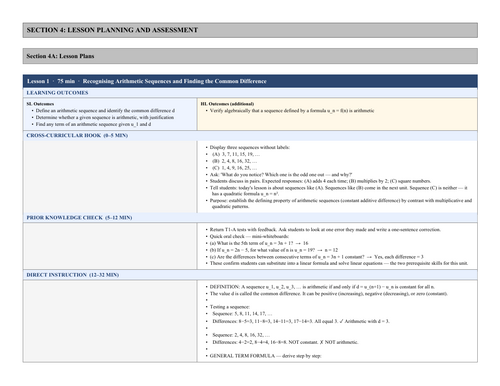500x386 pixels.
Task: Click 'These confirm students can substitute' bullet
Action: coord(338,263)
